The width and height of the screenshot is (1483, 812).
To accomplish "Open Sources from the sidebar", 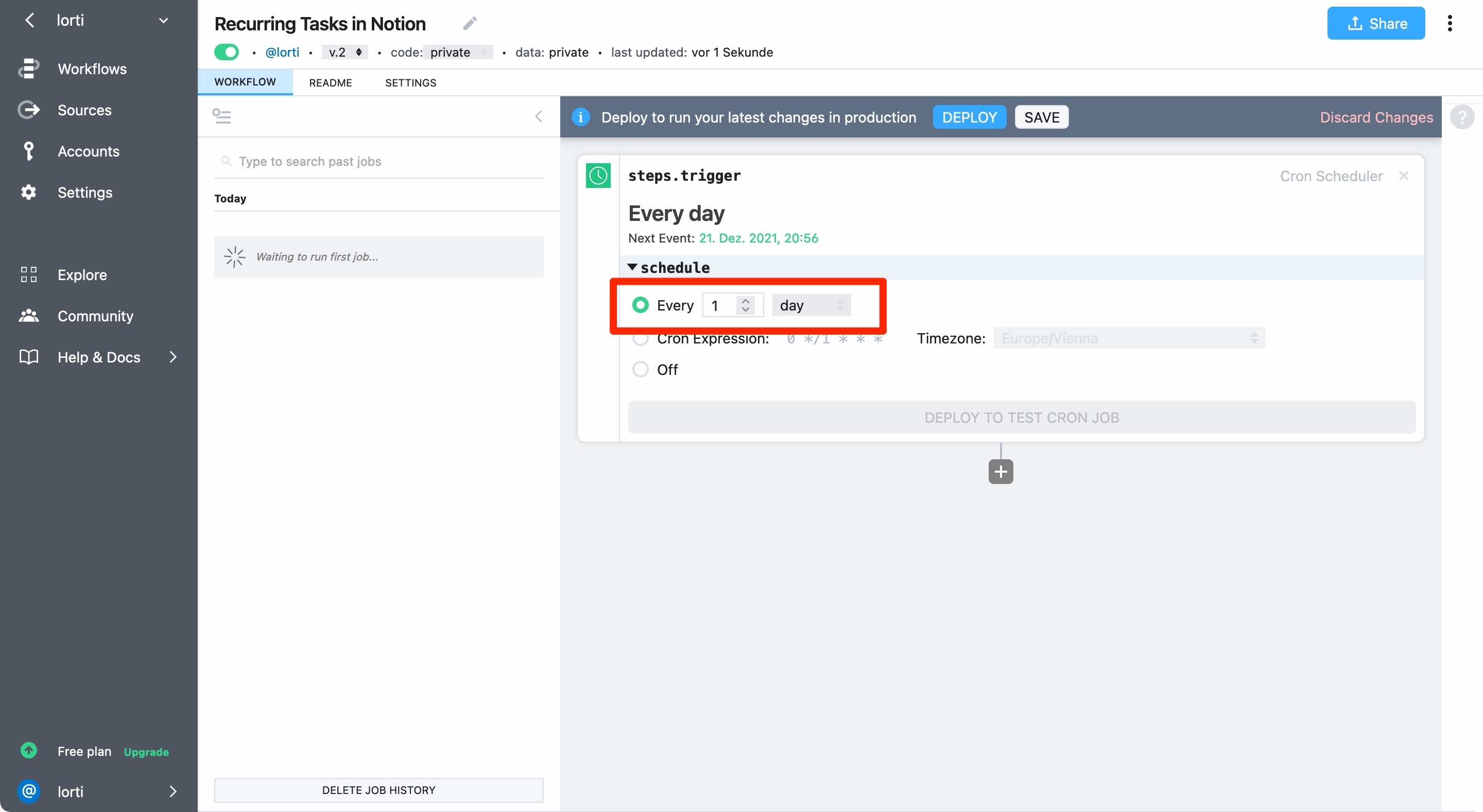I will tap(84, 110).
